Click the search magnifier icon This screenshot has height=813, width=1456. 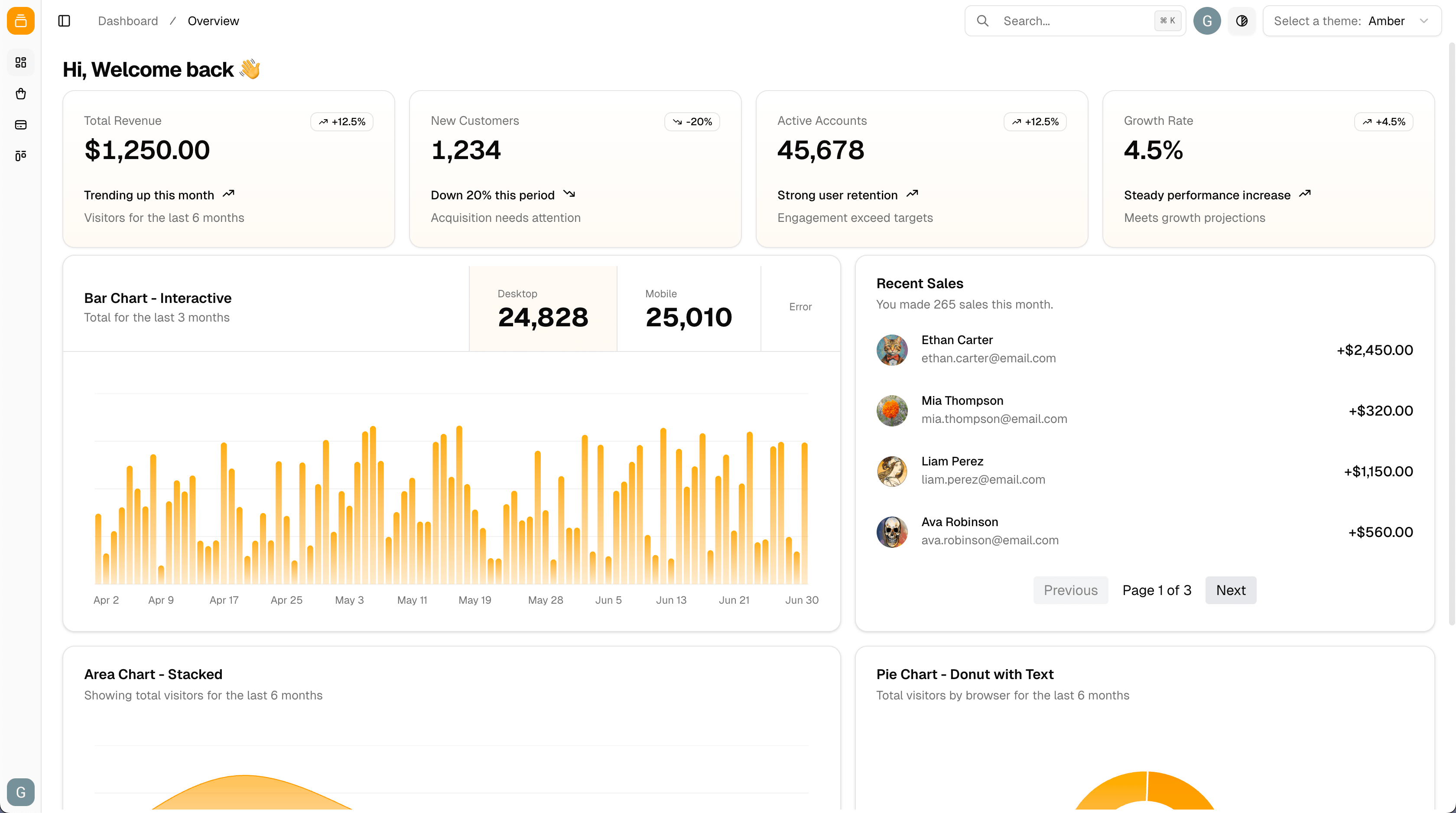click(982, 21)
